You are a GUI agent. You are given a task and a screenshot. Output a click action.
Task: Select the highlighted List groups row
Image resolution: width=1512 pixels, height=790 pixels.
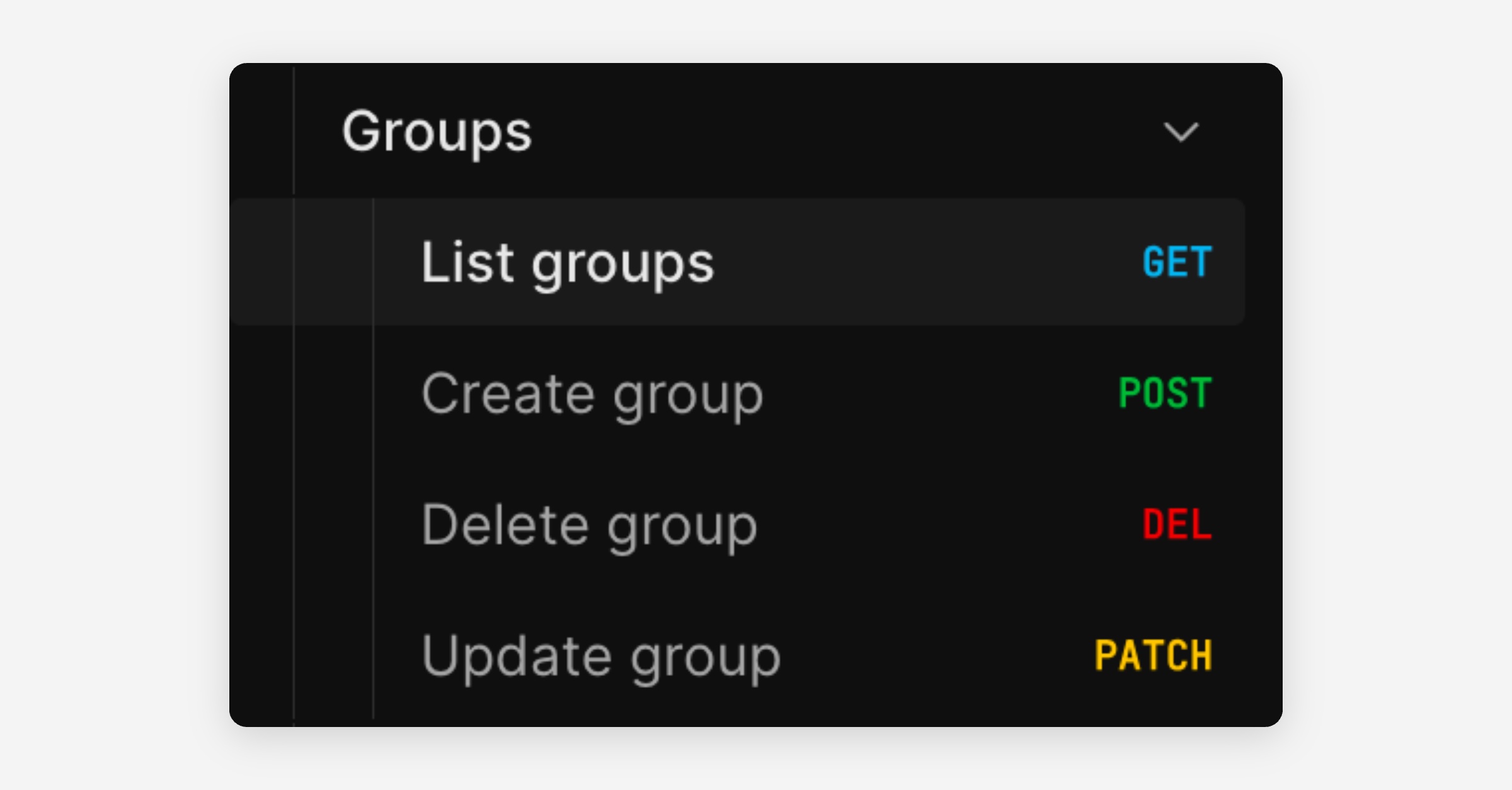point(737,262)
